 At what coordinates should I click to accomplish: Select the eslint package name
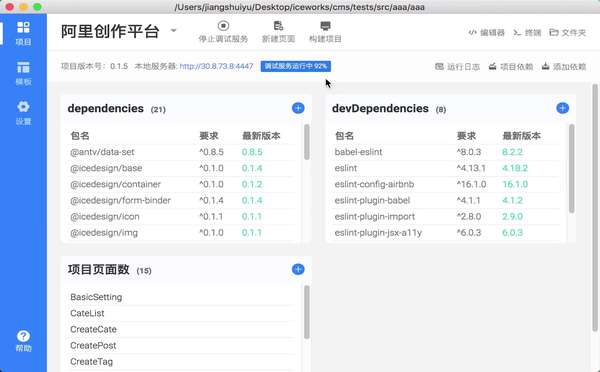(346, 168)
